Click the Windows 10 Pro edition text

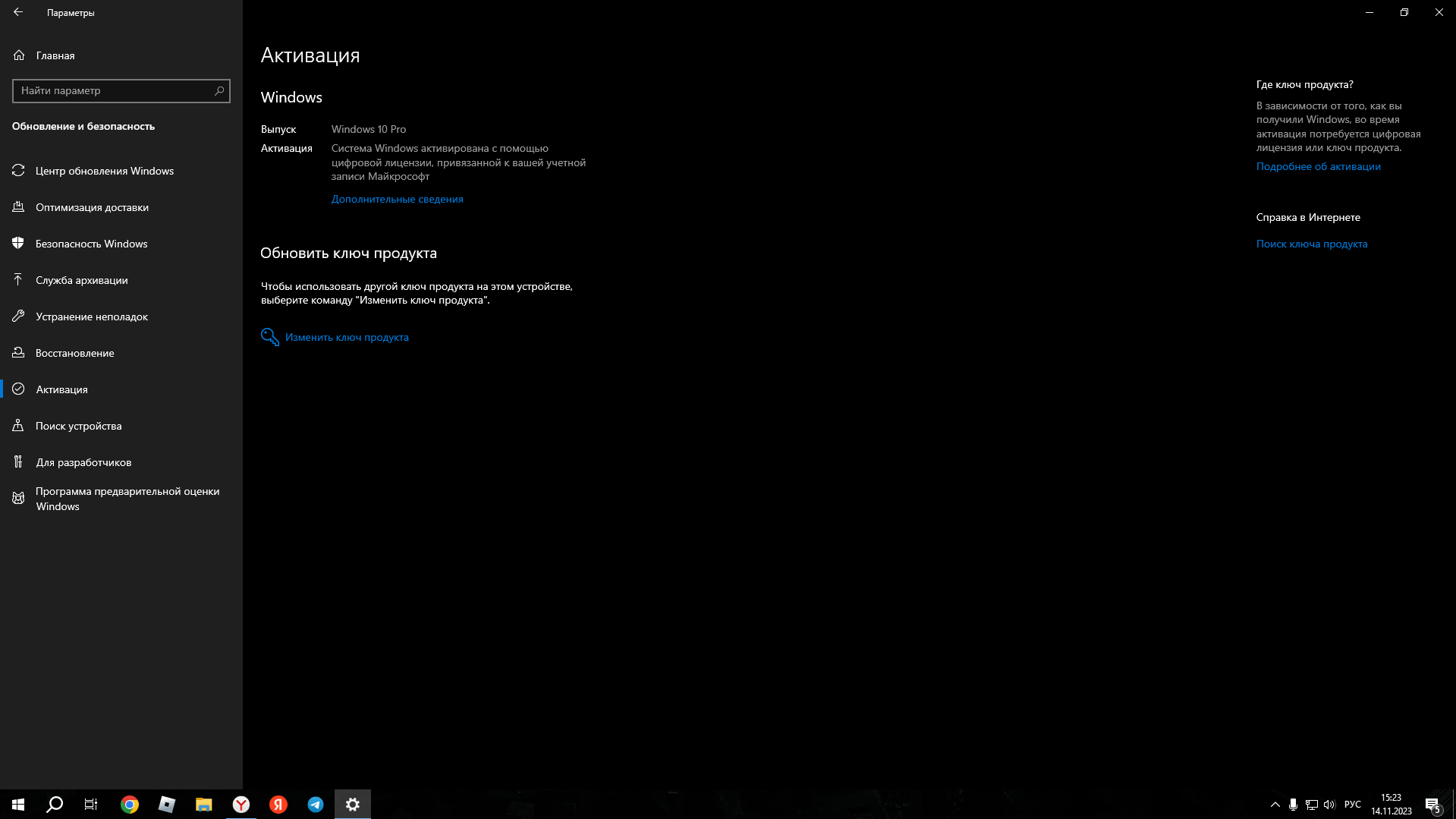(x=368, y=129)
